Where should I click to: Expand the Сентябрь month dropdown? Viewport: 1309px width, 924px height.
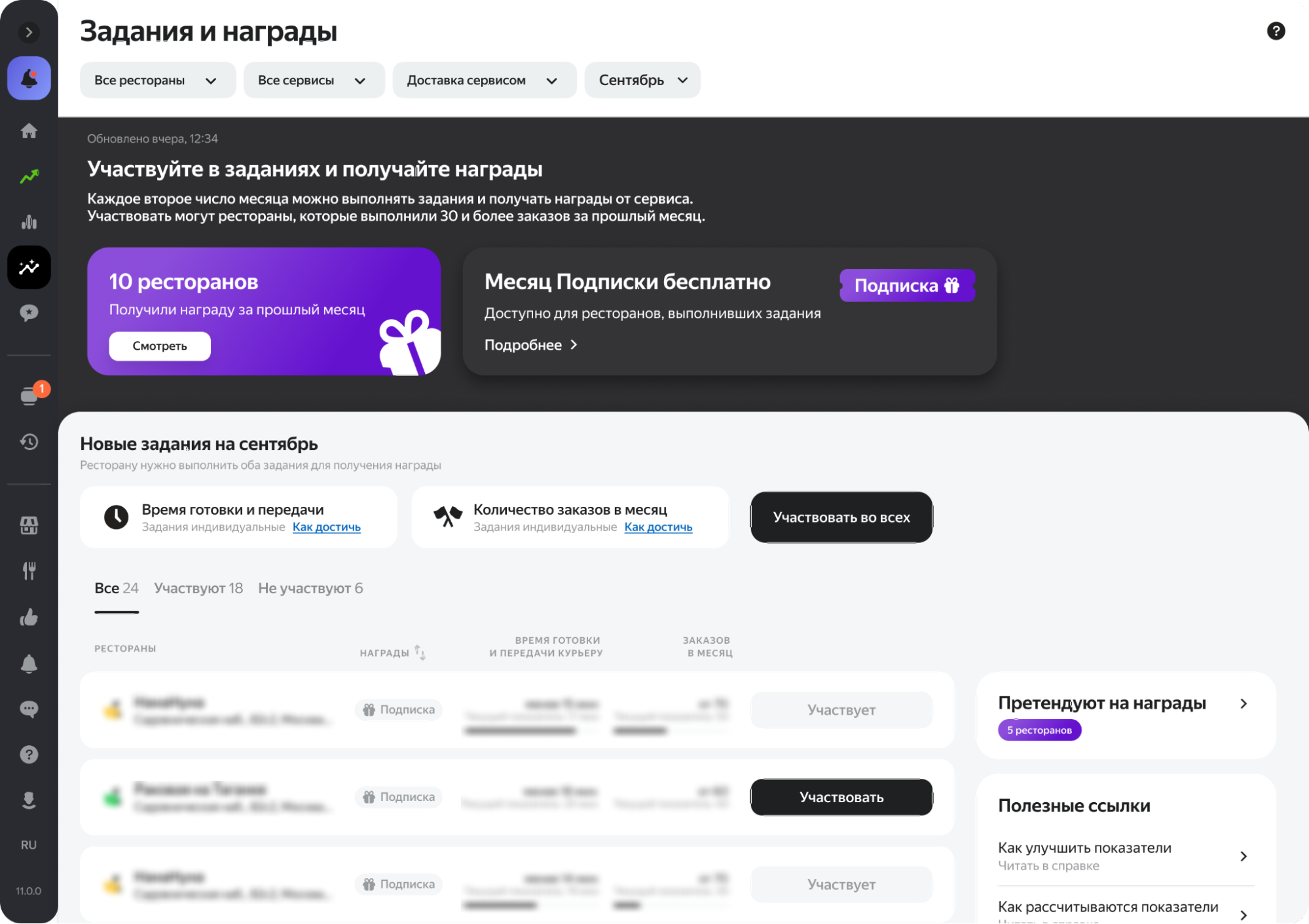[x=642, y=80]
